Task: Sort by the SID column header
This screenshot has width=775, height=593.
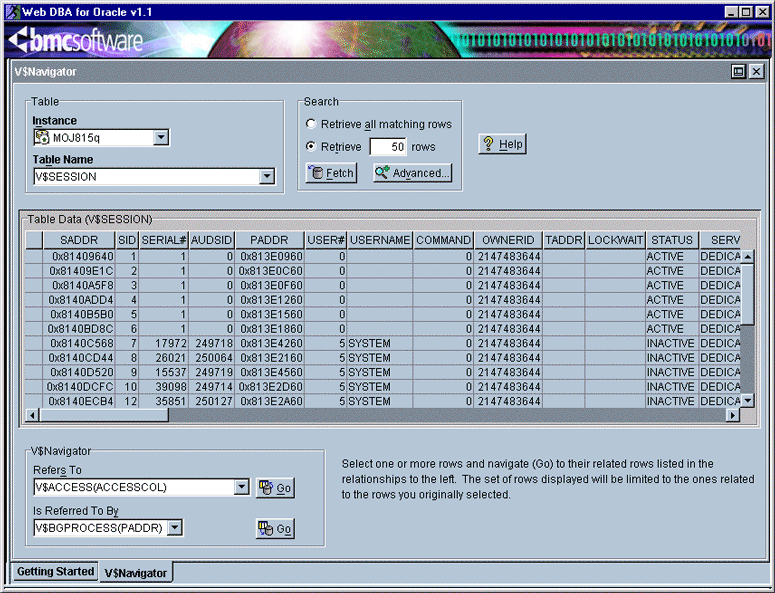Action: pos(127,240)
